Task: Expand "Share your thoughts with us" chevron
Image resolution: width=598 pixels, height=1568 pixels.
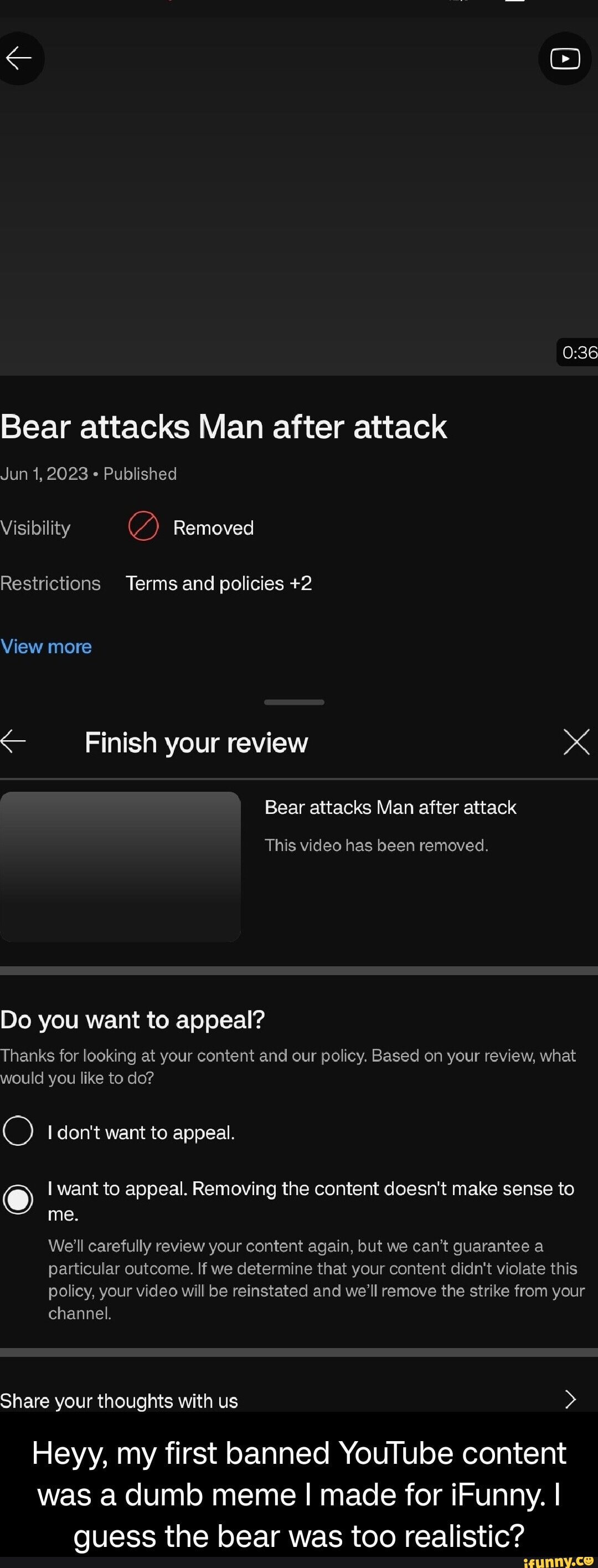Action: 570,1400
